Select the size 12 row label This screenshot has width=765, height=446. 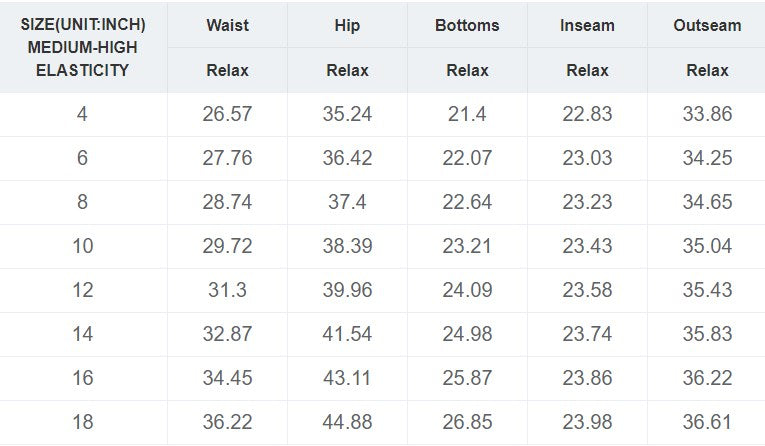click(83, 290)
